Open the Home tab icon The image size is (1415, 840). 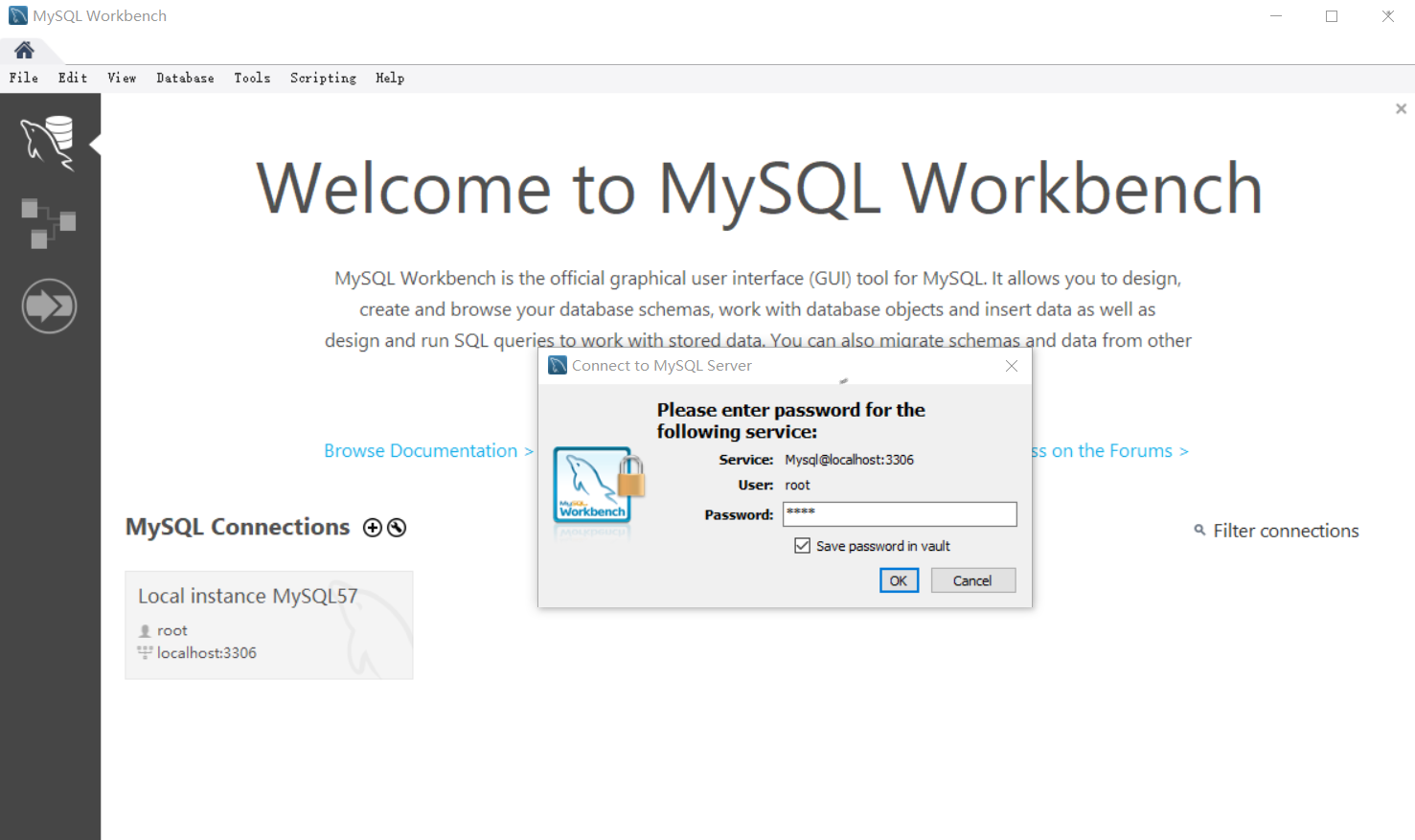(24, 50)
